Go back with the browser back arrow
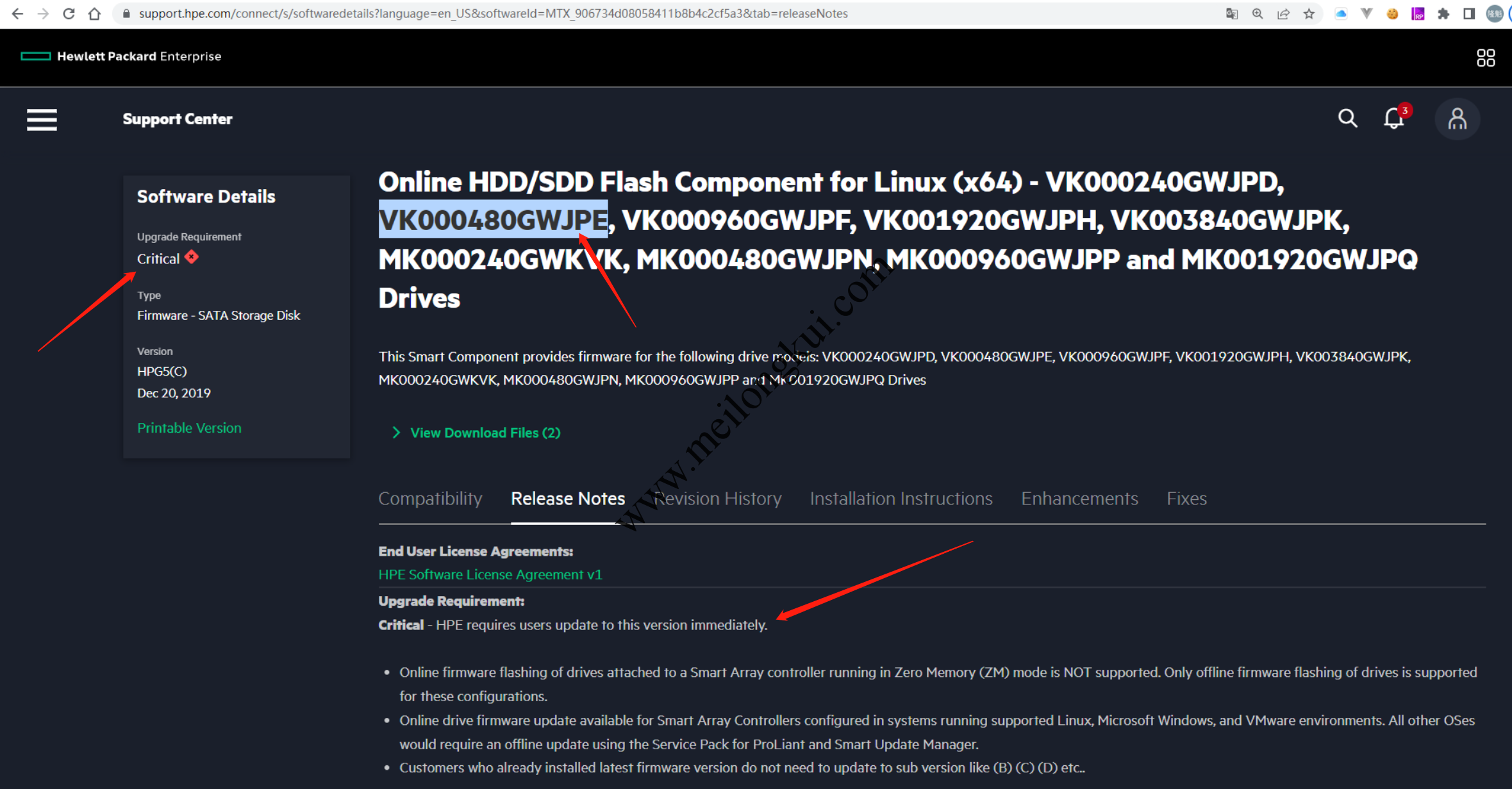 tap(17, 13)
